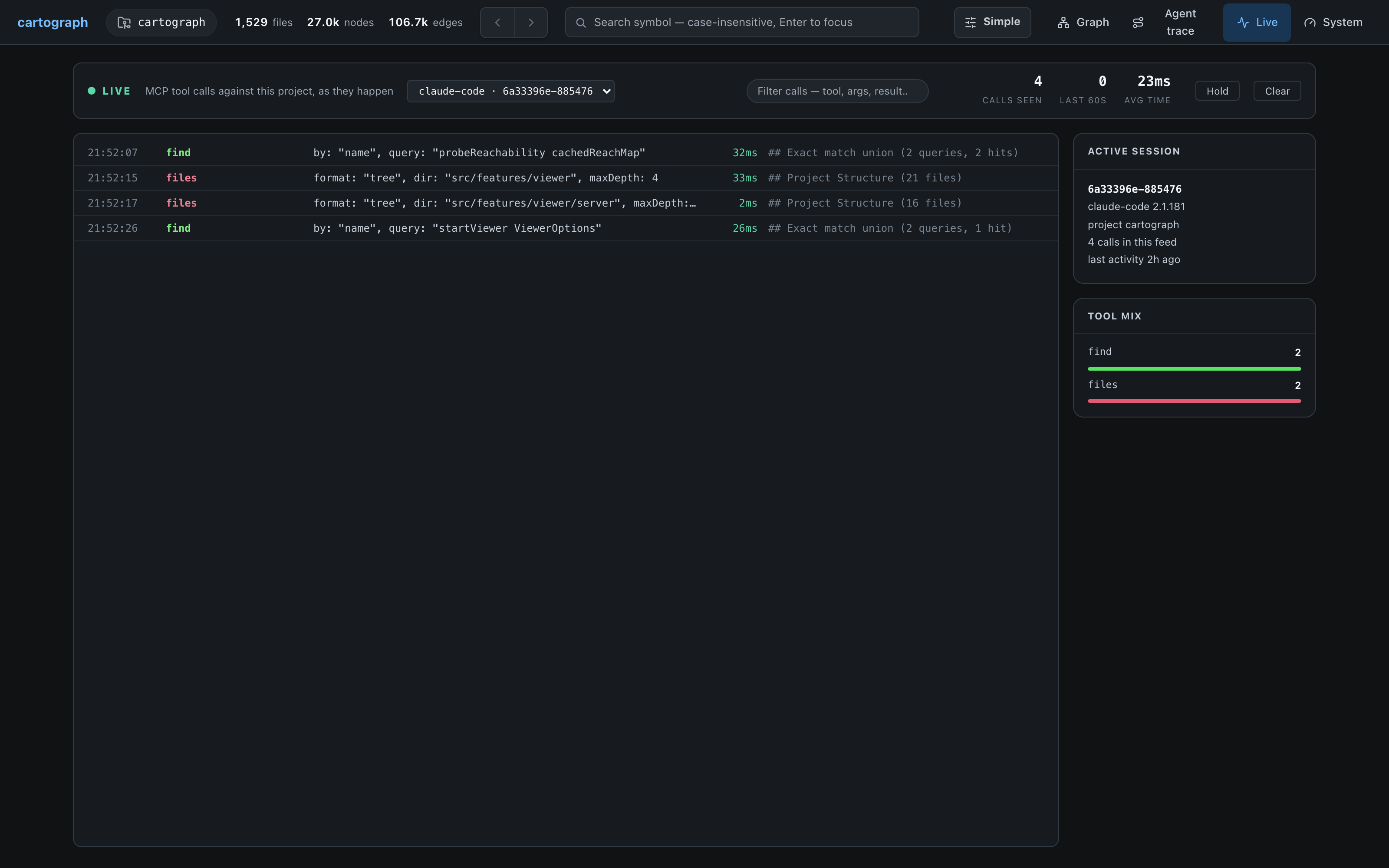Screen dimensions: 1389x868
Task: Click Exact match union 1 hit result
Action: (890, 228)
